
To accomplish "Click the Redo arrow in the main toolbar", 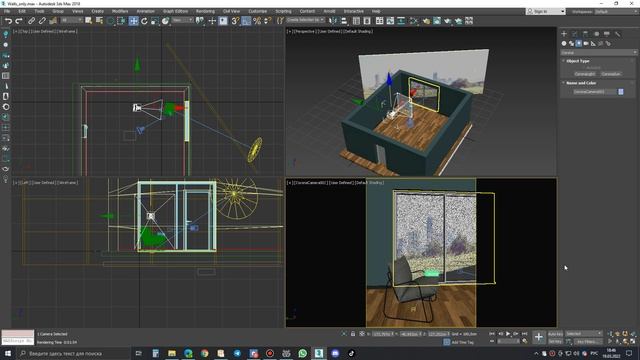I will pyautogui.click(x=19, y=20).
